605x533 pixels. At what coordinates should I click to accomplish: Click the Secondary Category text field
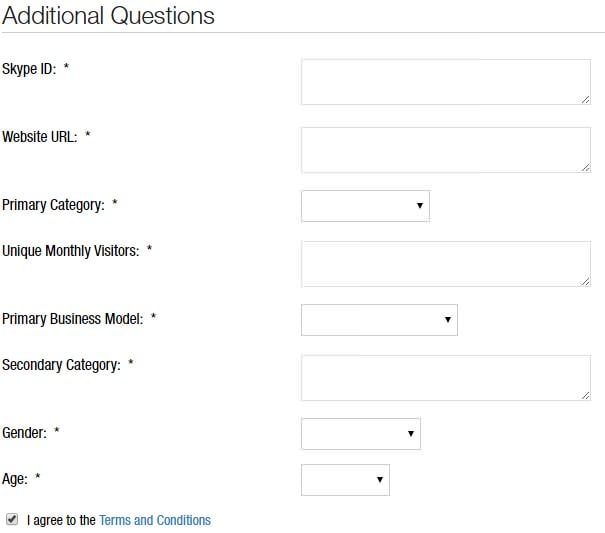[445, 378]
